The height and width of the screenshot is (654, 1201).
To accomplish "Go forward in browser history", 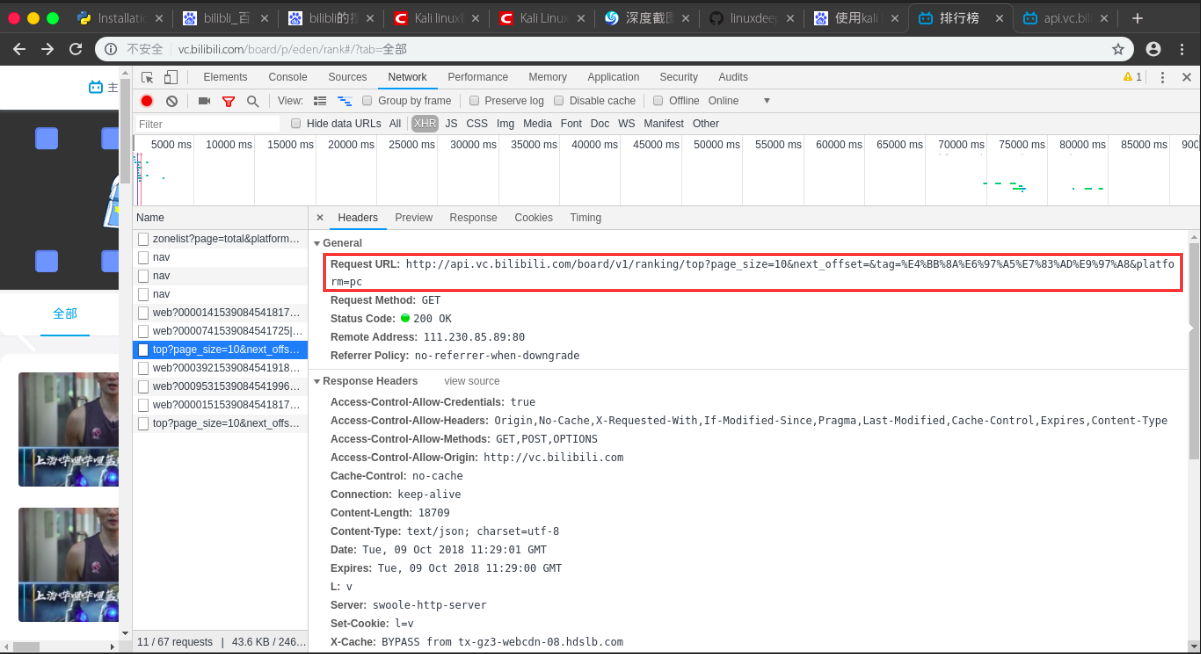I will (x=47, y=49).
